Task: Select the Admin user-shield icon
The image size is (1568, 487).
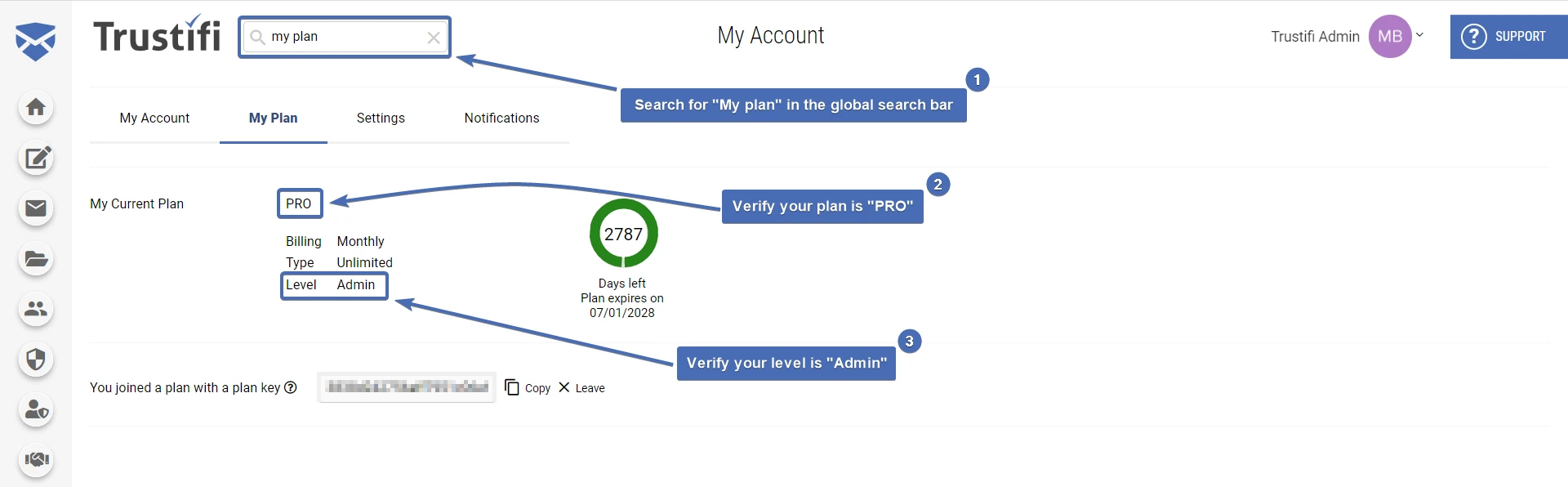Action: [35, 410]
